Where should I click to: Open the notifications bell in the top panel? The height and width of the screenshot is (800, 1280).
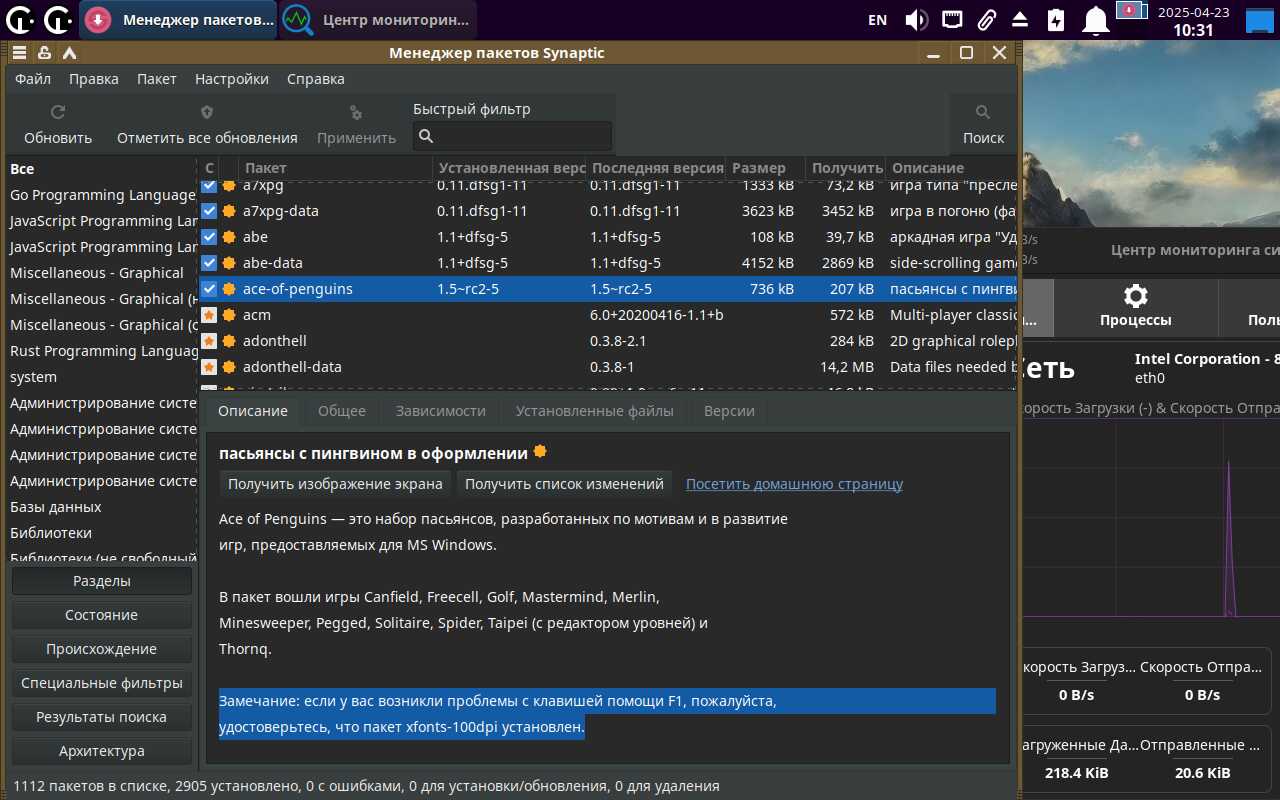click(1097, 20)
